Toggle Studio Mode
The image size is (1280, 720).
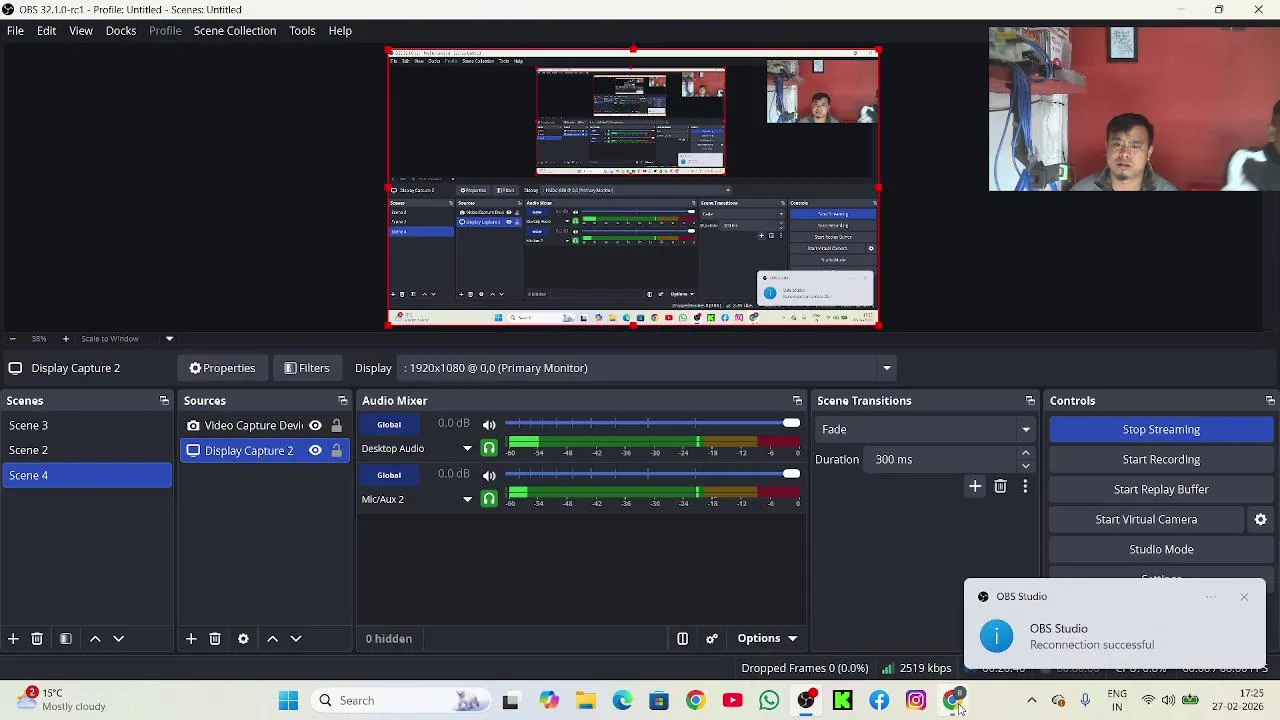(1161, 549)
